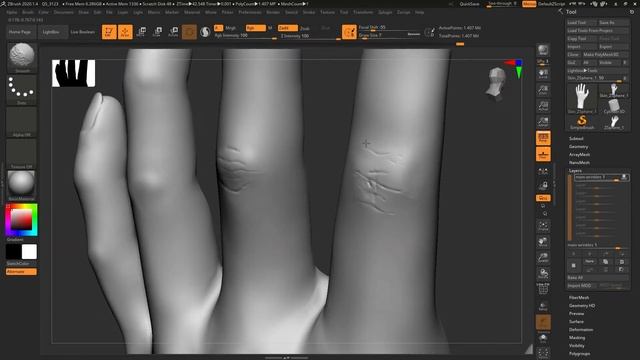Click the Move view icon in right shelf
The height and width of the screenshot is (360, 640).
(543, 242)
